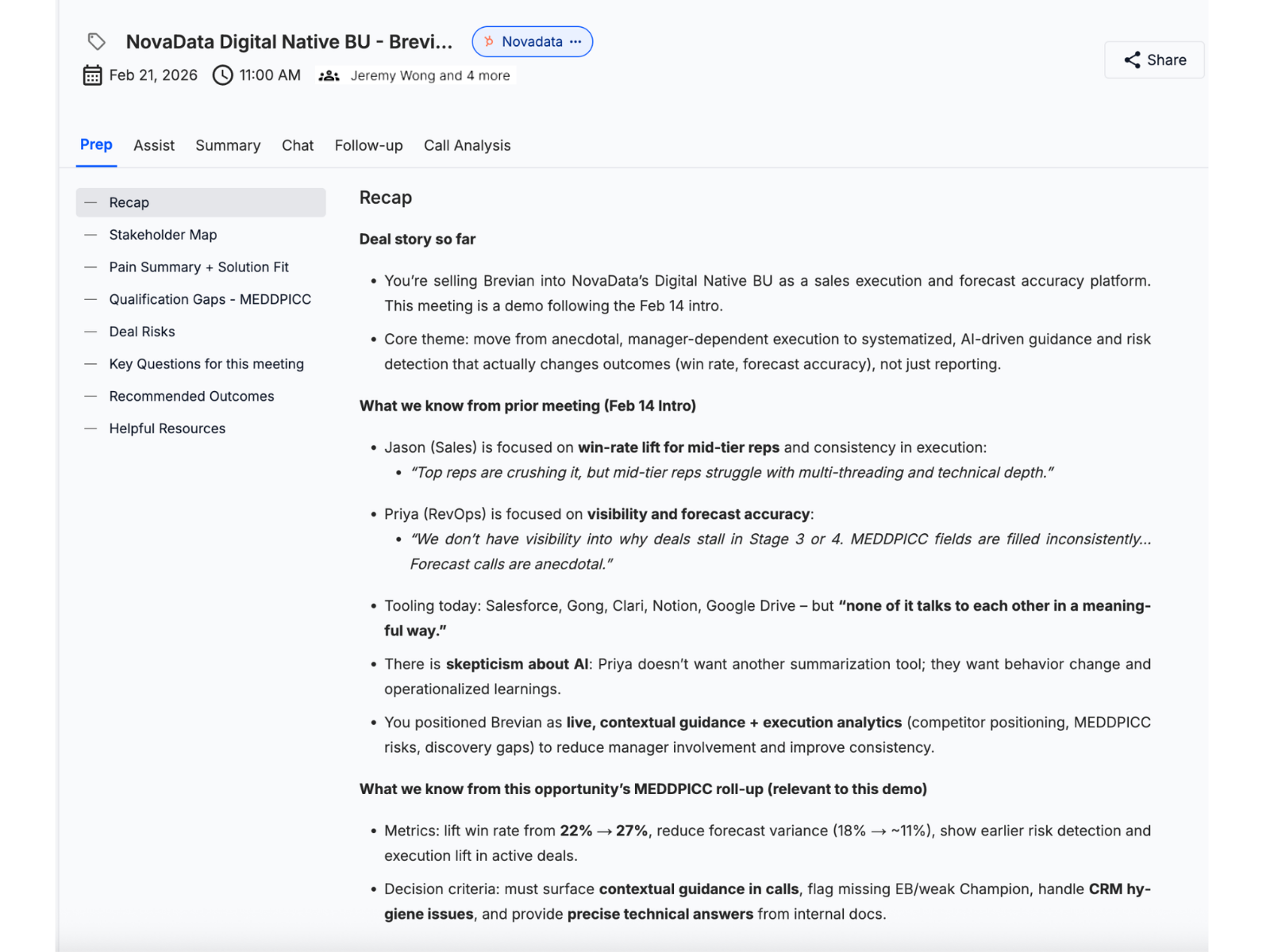
Task: Click the share icon in the Share button
Action: coord(1132,60)
